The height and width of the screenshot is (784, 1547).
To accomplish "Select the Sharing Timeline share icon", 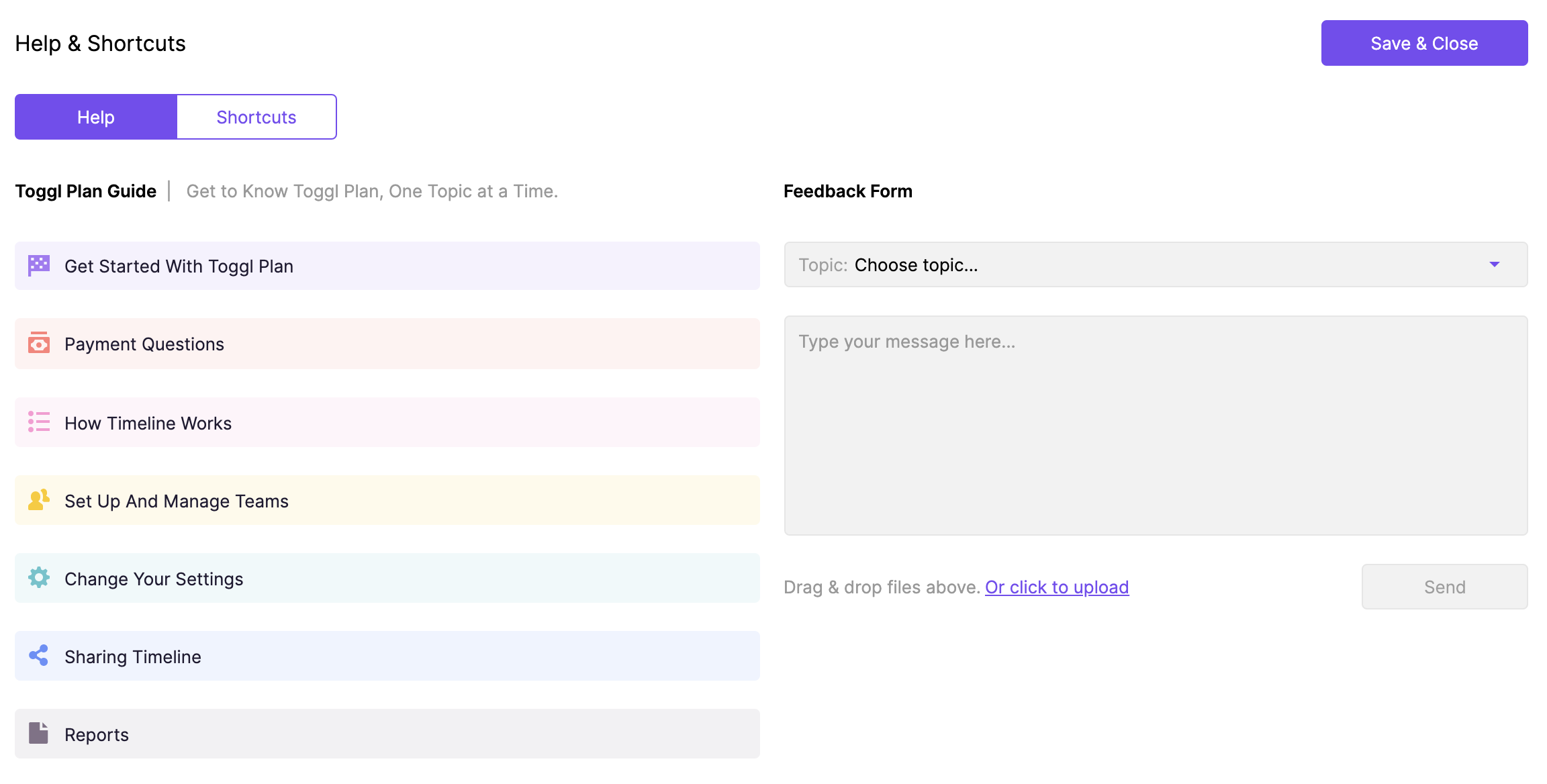I will pos(39,656).
